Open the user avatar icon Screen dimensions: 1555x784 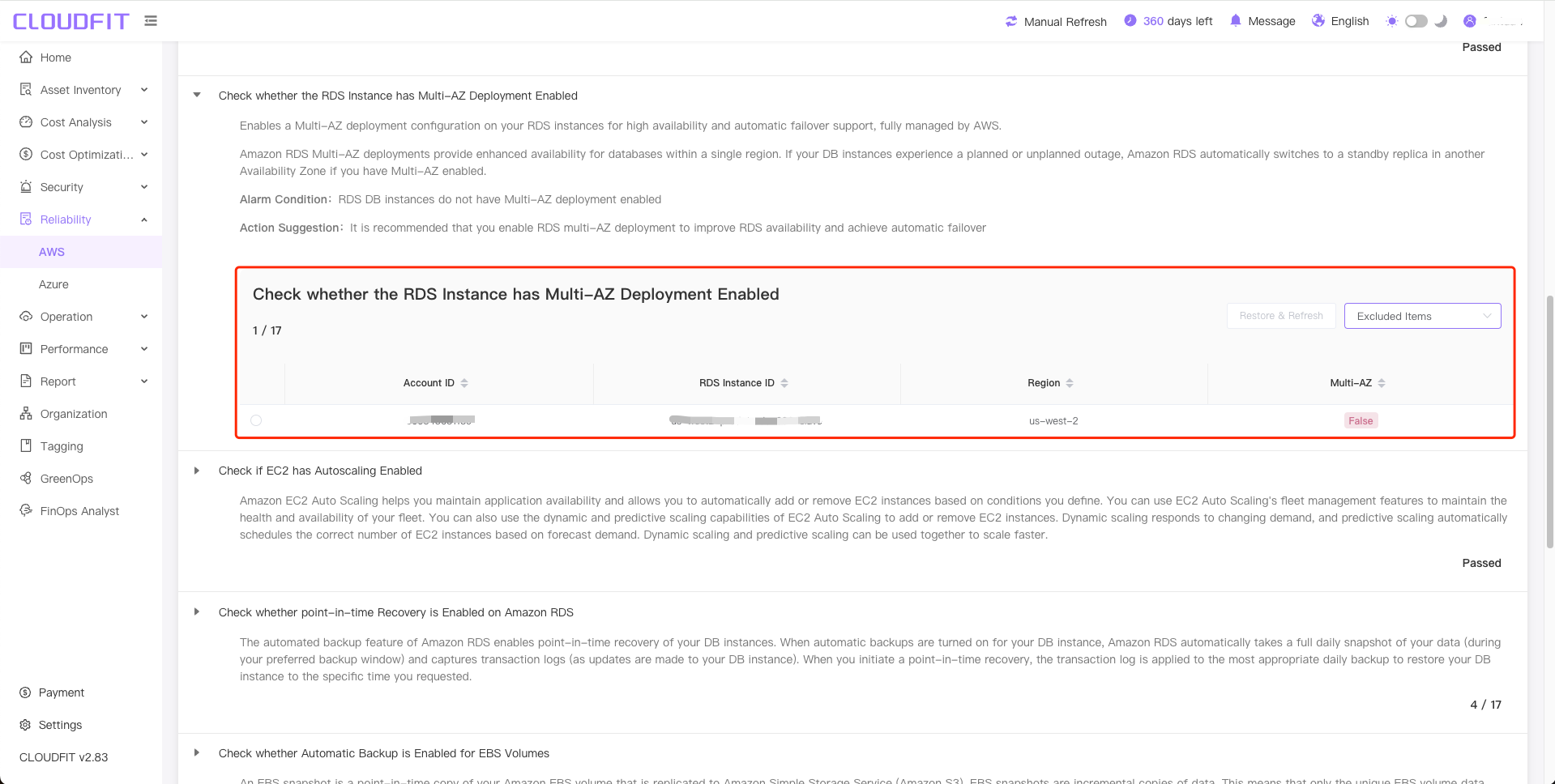click(x=1470, y=21)
